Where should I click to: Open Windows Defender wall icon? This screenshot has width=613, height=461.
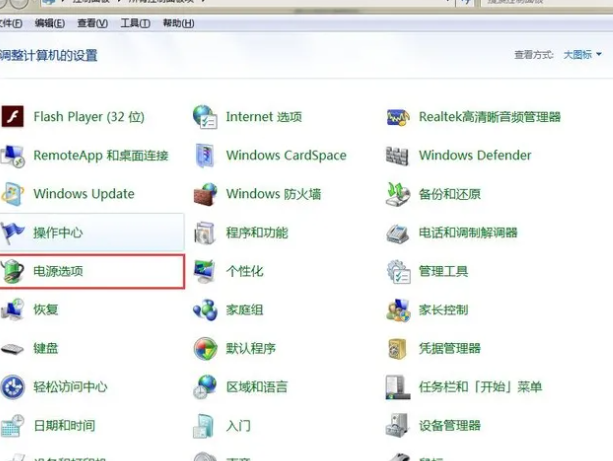pos(397,156)
